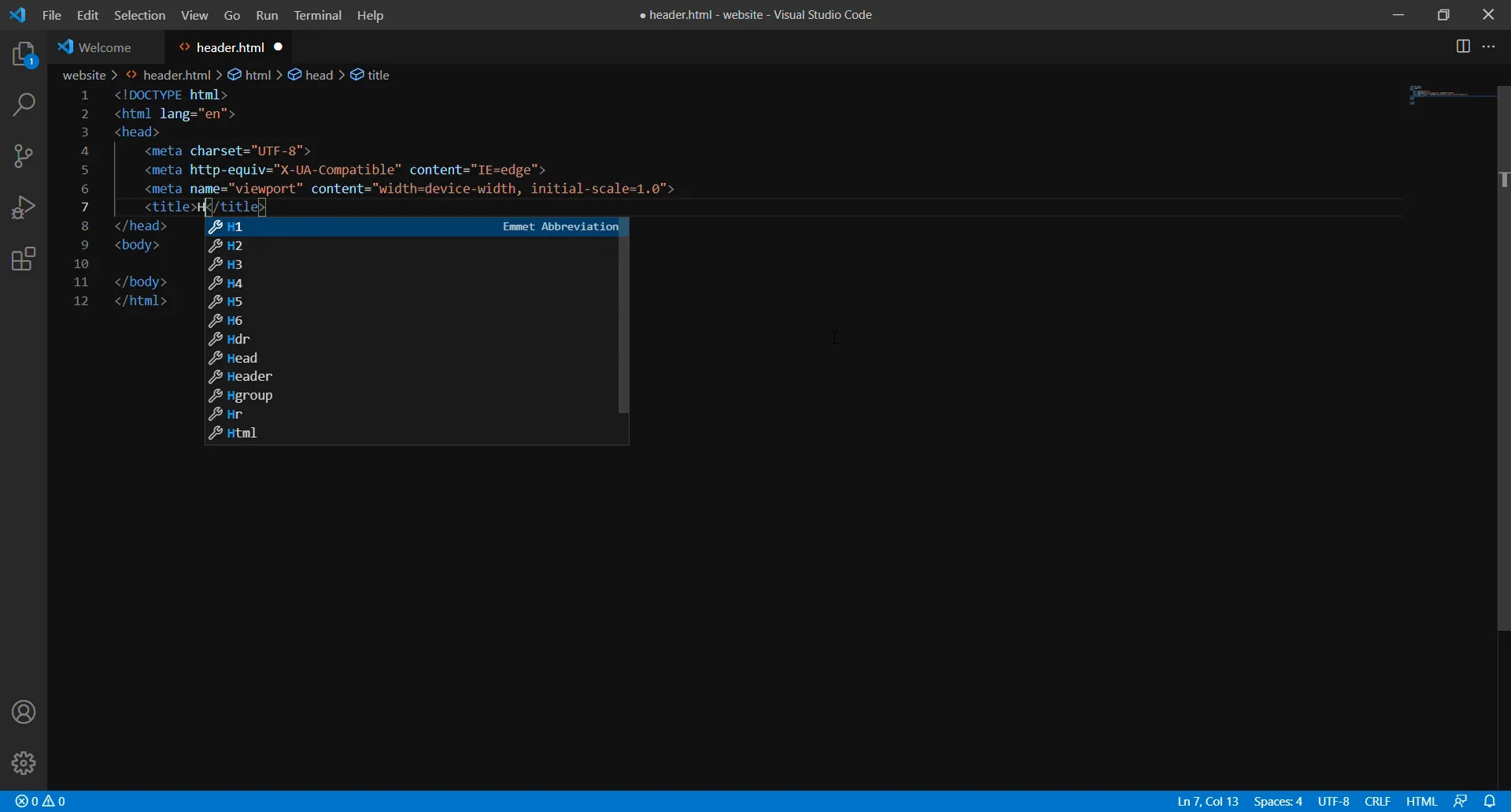Open the Source Control panel
The image size is (1511, 812).
23,156
